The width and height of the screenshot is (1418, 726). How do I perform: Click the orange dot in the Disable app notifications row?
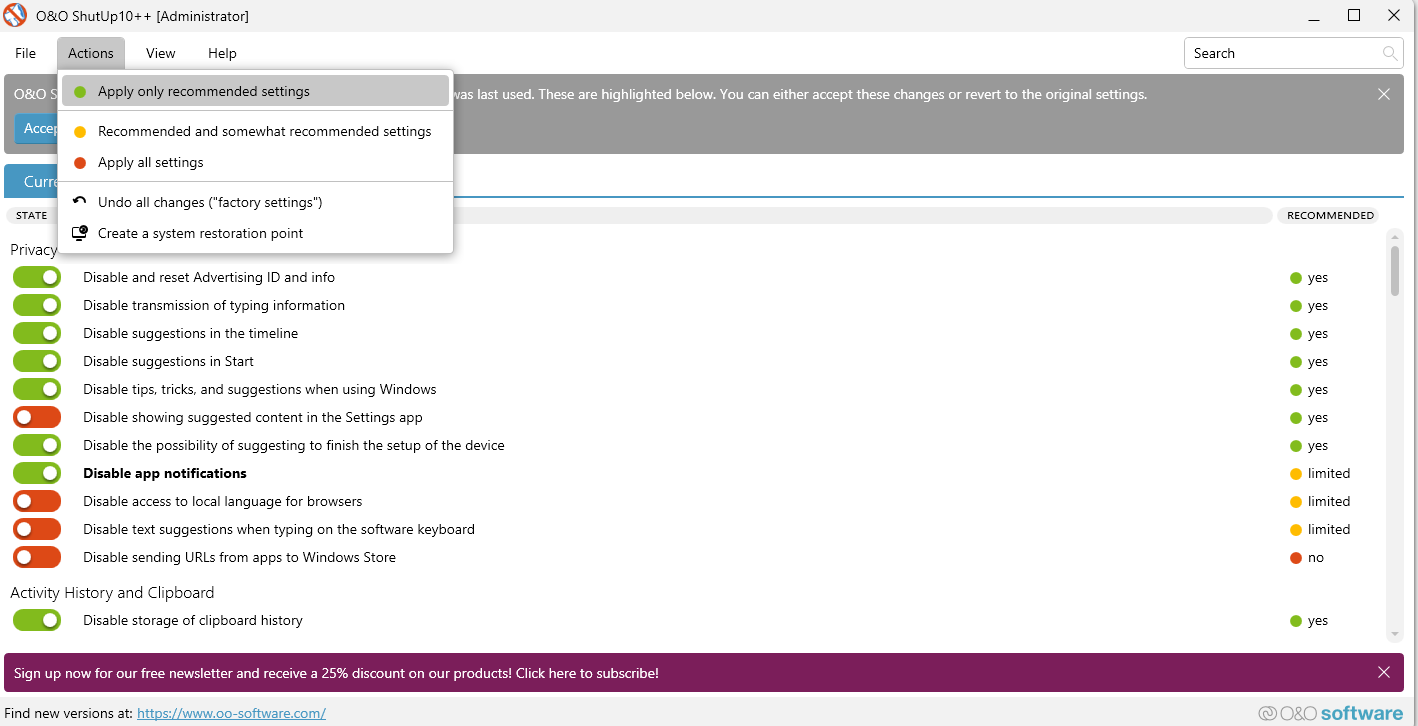(1296, 474)
